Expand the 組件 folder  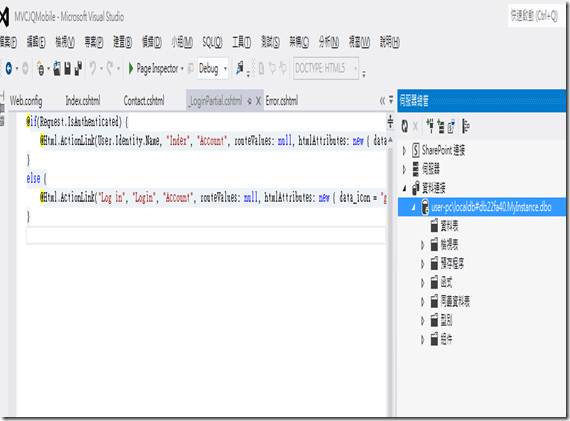[x=422, y=340]
